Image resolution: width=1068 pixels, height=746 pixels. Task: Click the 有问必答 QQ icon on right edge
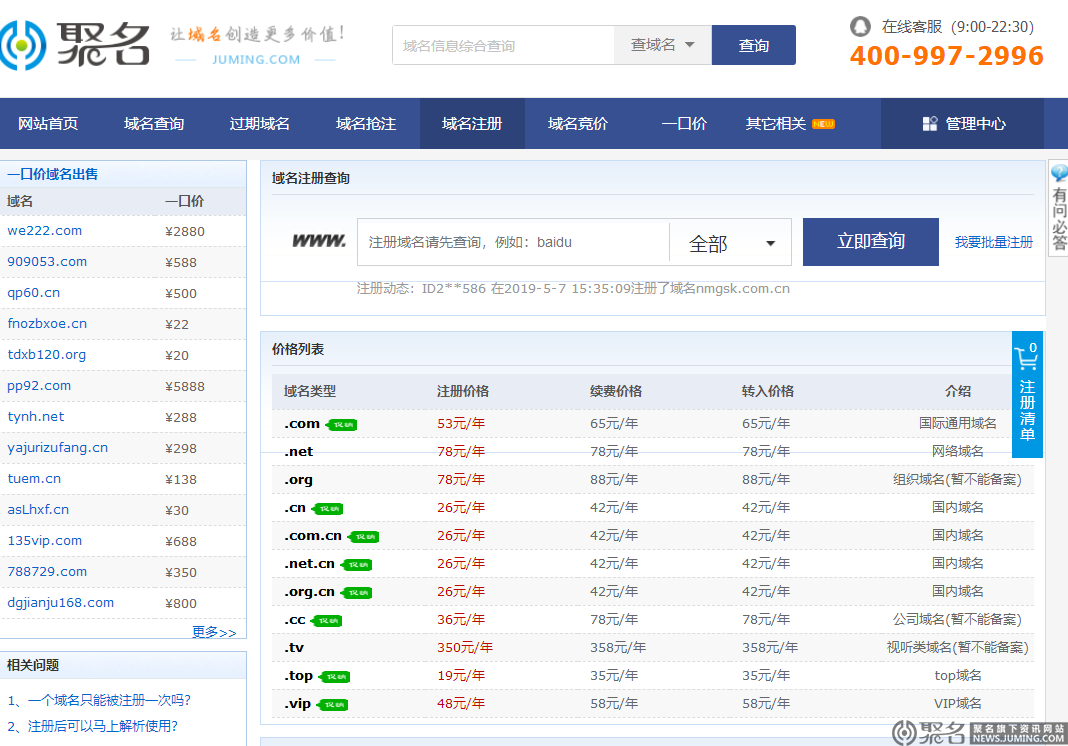coord(1058,172)
